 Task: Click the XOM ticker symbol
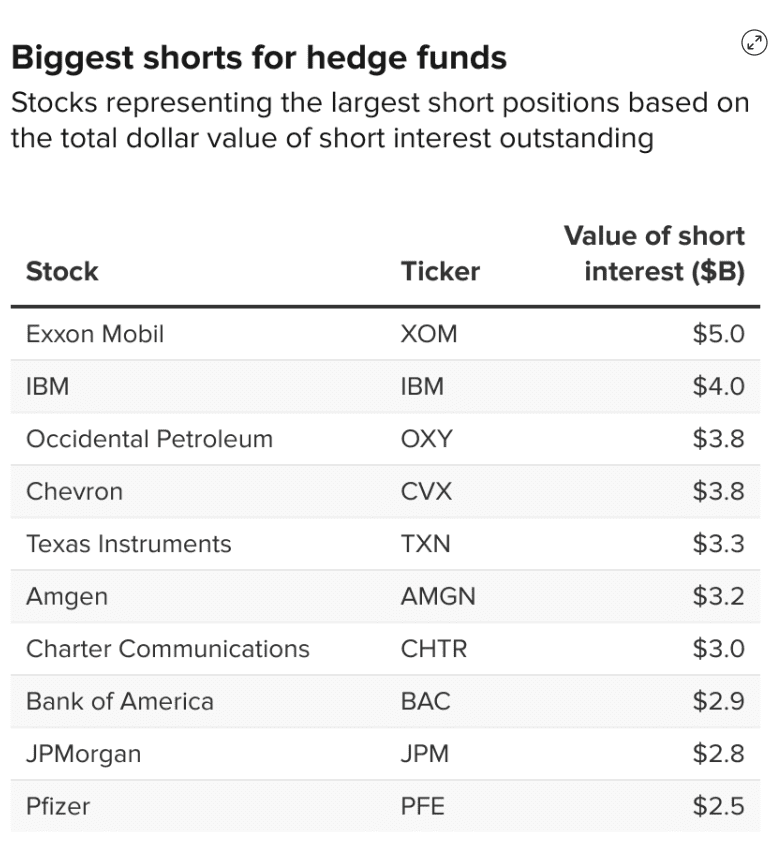tap(429, 333)
